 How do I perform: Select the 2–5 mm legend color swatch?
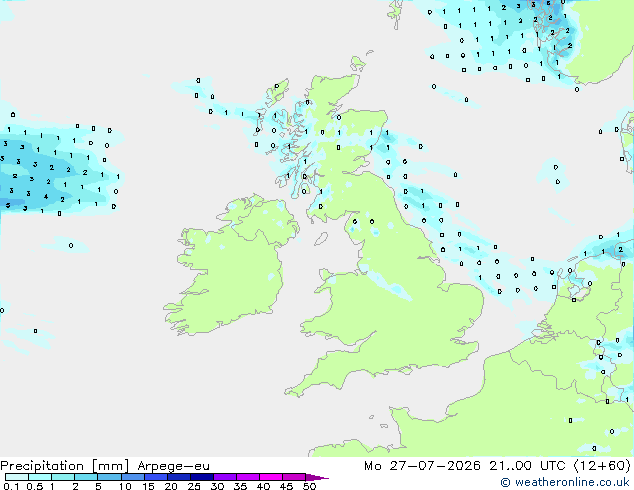[x=86, y=477]
